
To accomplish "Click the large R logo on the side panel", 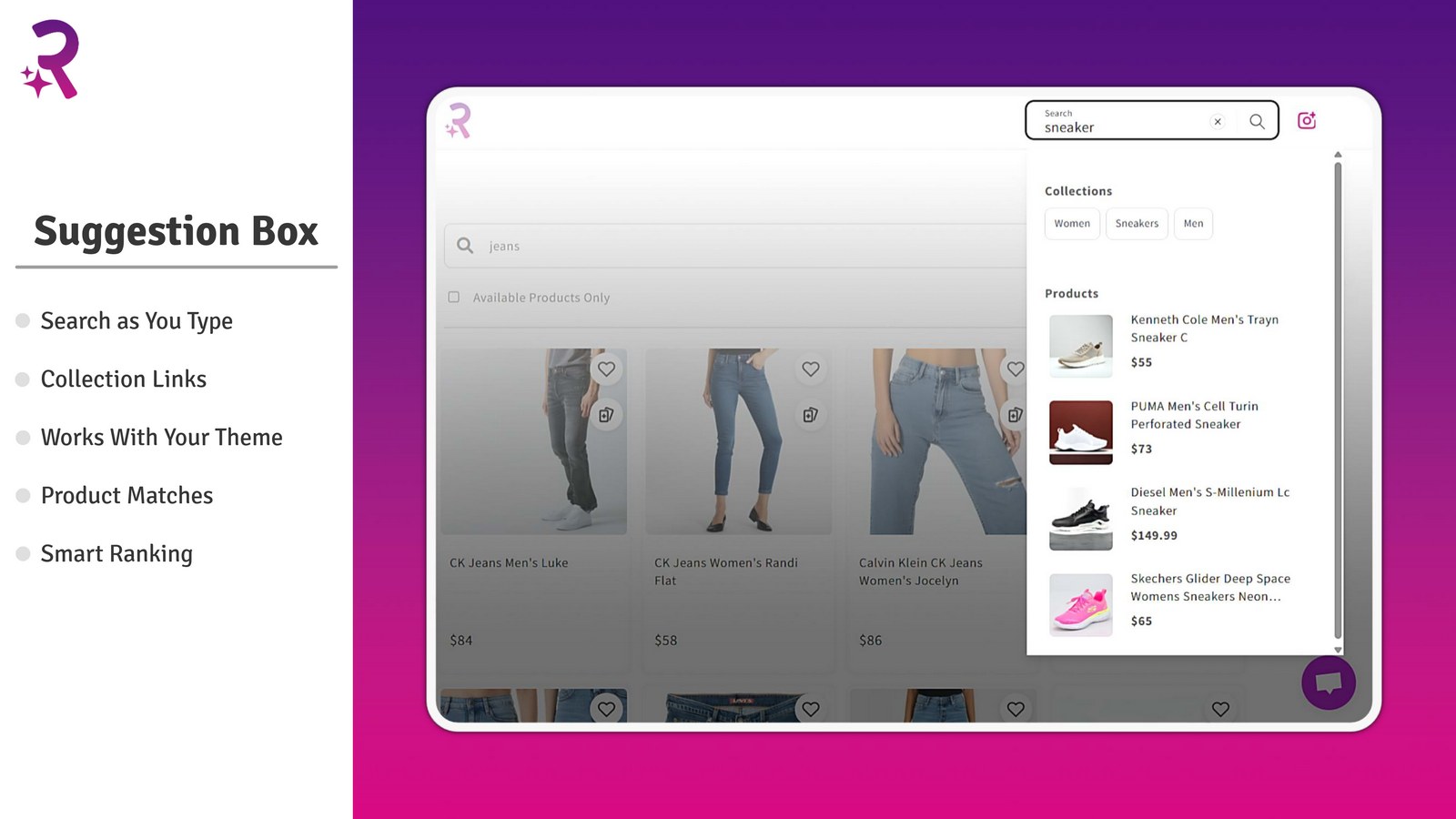I will tap(51, 59).
